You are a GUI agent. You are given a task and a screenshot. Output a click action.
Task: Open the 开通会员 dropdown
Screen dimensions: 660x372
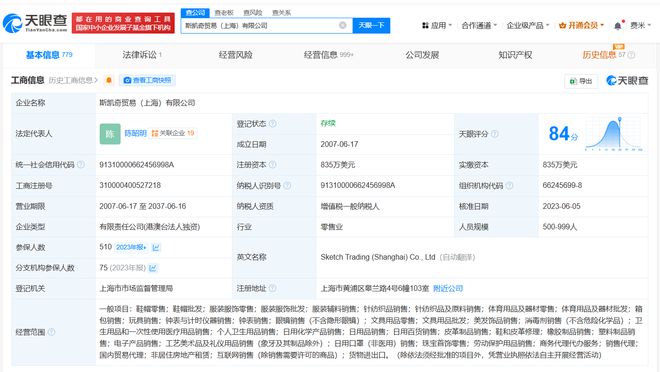point(581,25)
